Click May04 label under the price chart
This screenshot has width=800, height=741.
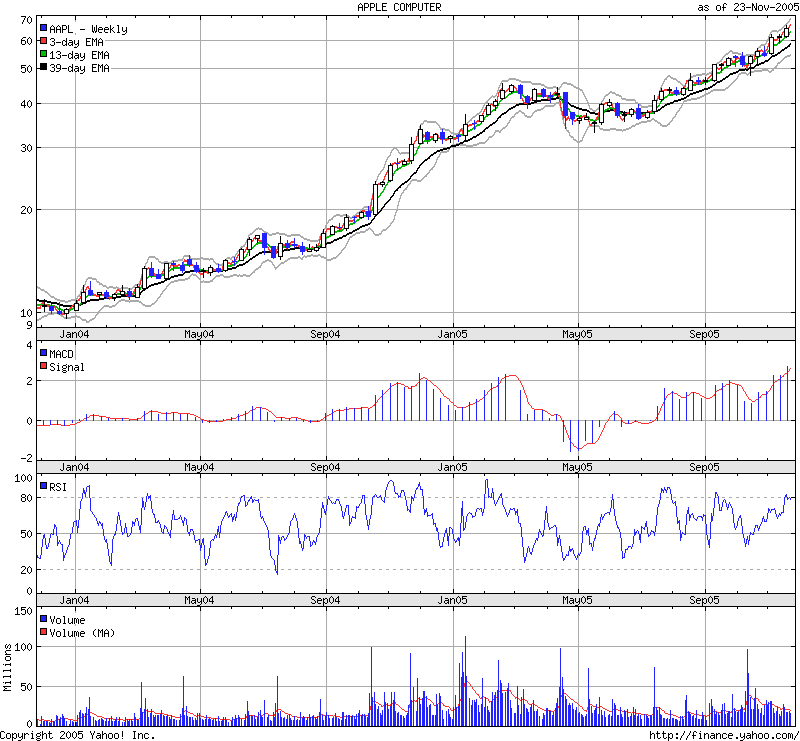click(x=199, y=334)
